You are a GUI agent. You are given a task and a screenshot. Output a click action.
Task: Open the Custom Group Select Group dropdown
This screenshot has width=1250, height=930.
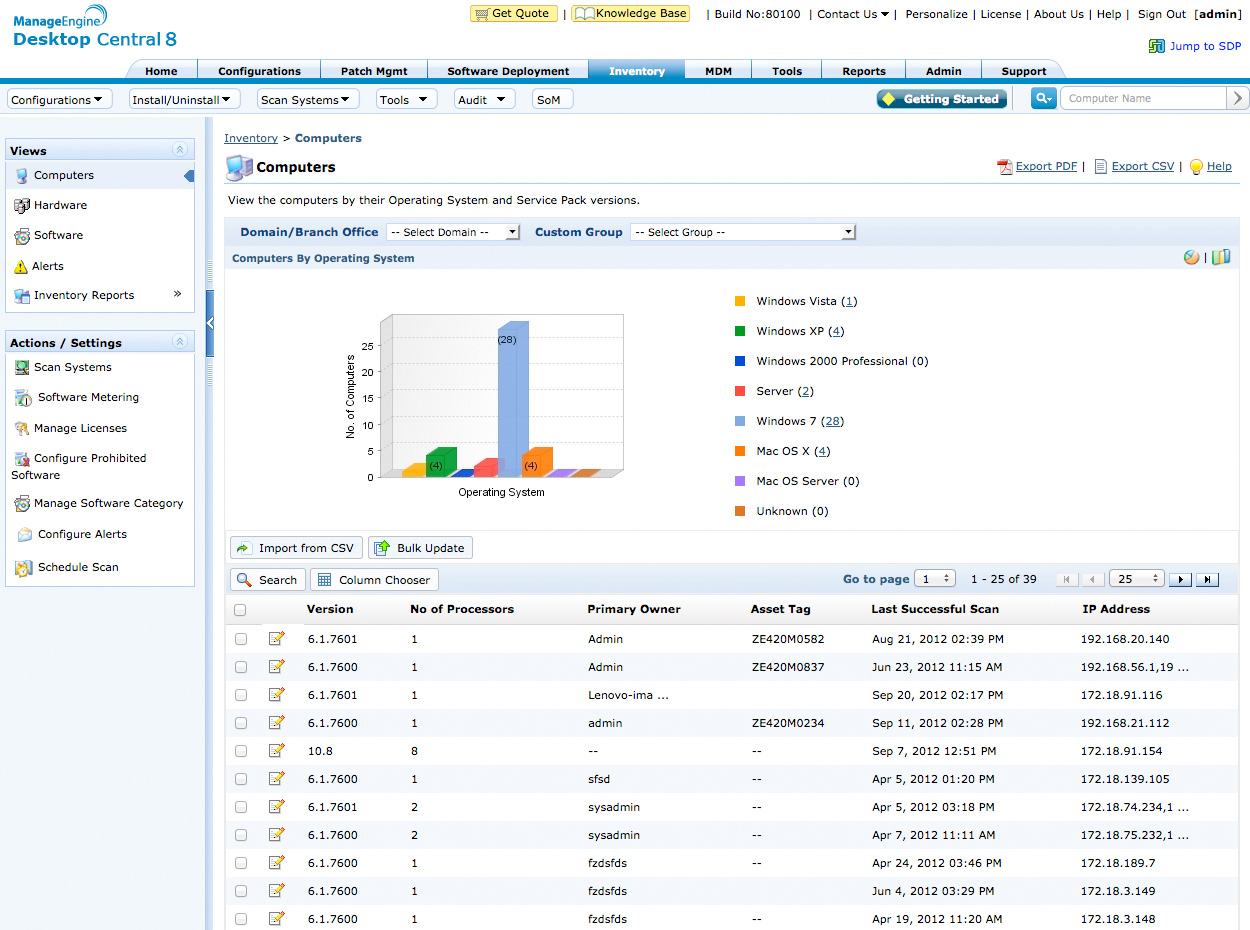click(743, 232)
